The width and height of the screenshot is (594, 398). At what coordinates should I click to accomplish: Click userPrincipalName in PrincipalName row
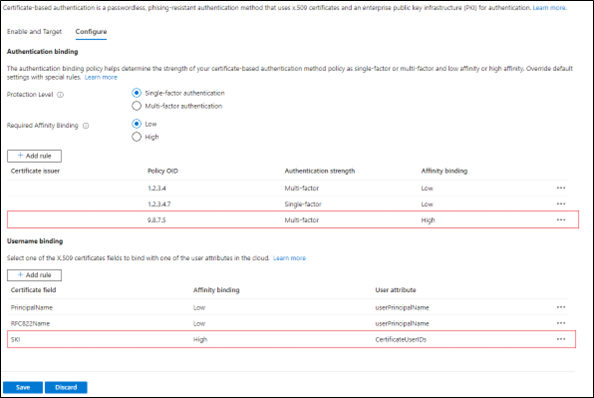pyautogui.click(x=402, y=307)
